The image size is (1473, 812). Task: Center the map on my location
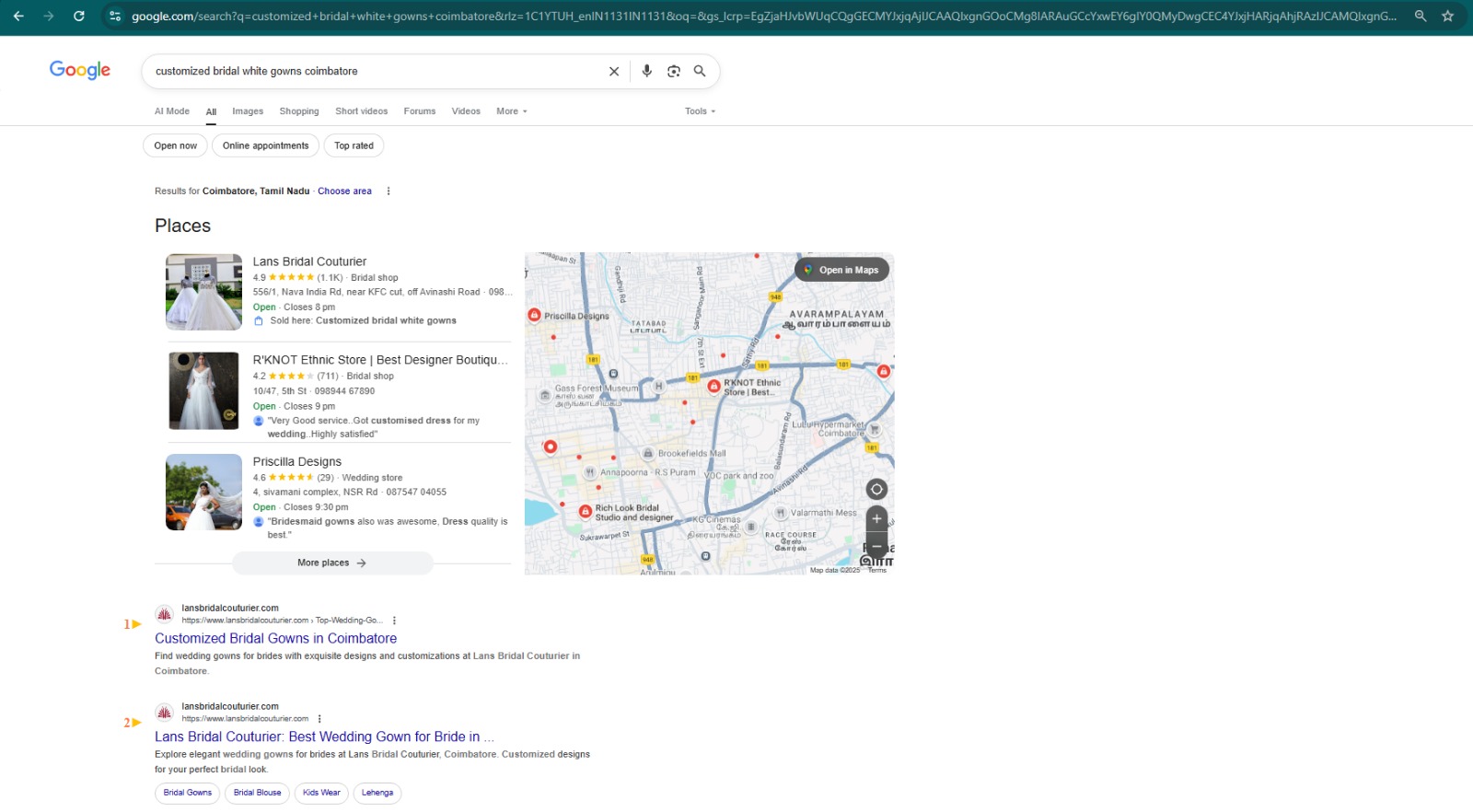pyautogui.click(x=876, y=490)
